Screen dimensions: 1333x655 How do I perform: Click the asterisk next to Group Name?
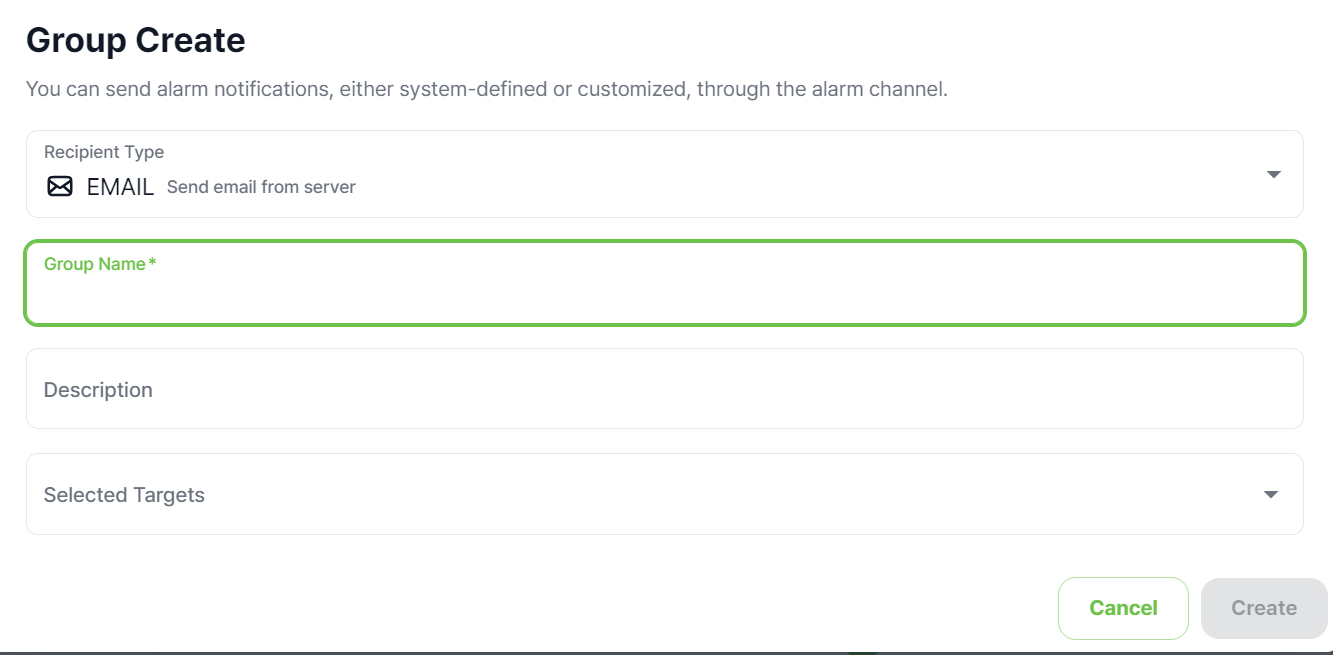click(151, 261)
